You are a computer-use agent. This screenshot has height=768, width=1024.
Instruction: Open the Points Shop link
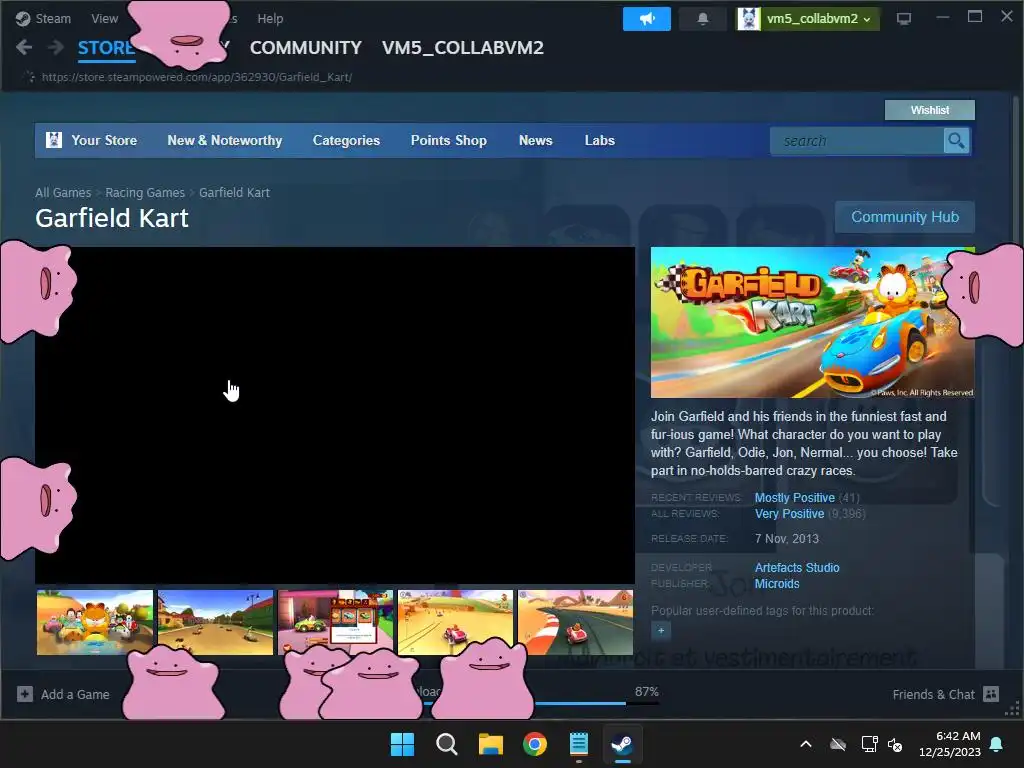click(x=449, y=140)
